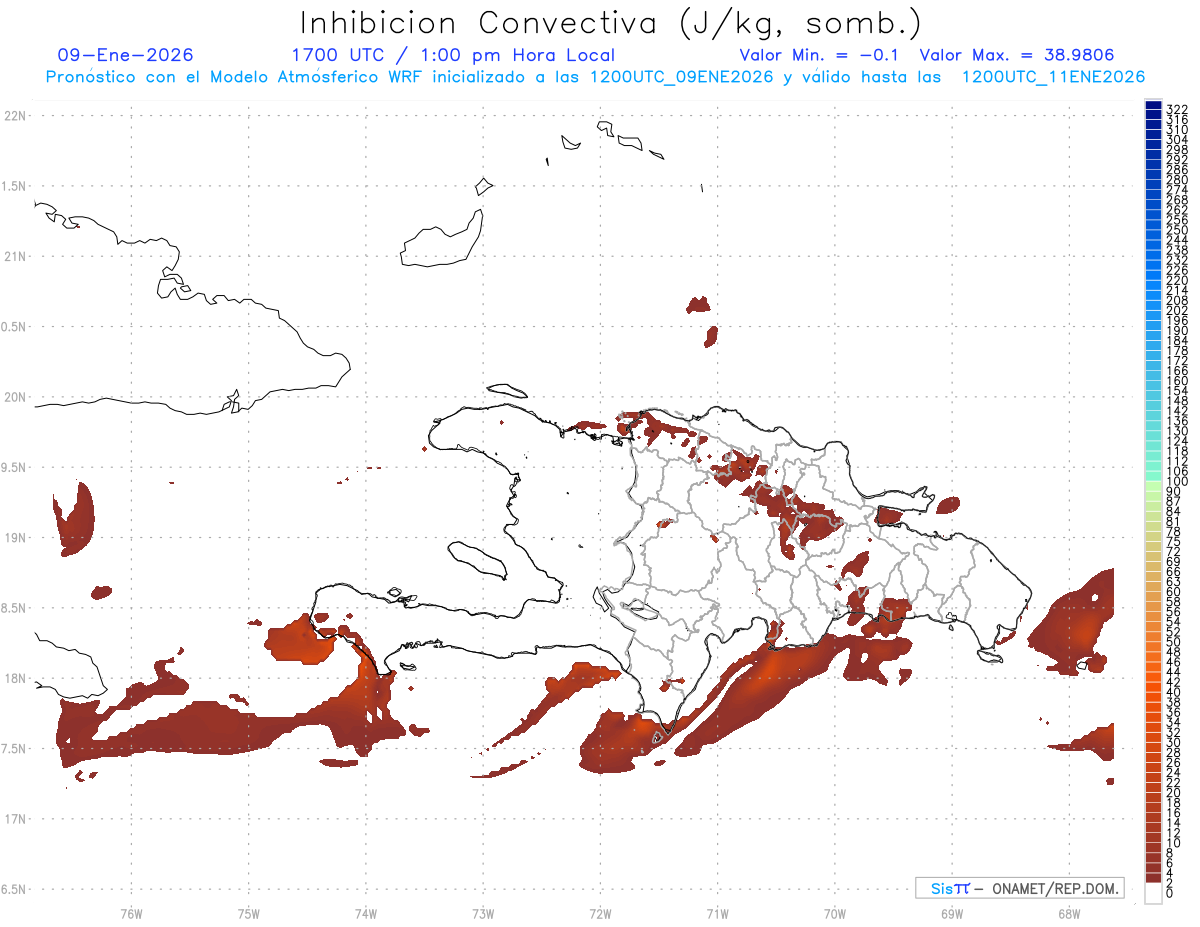Click the '76W' longitude label
Screen dimensions: 1200x927
click(x=131, y=914)
